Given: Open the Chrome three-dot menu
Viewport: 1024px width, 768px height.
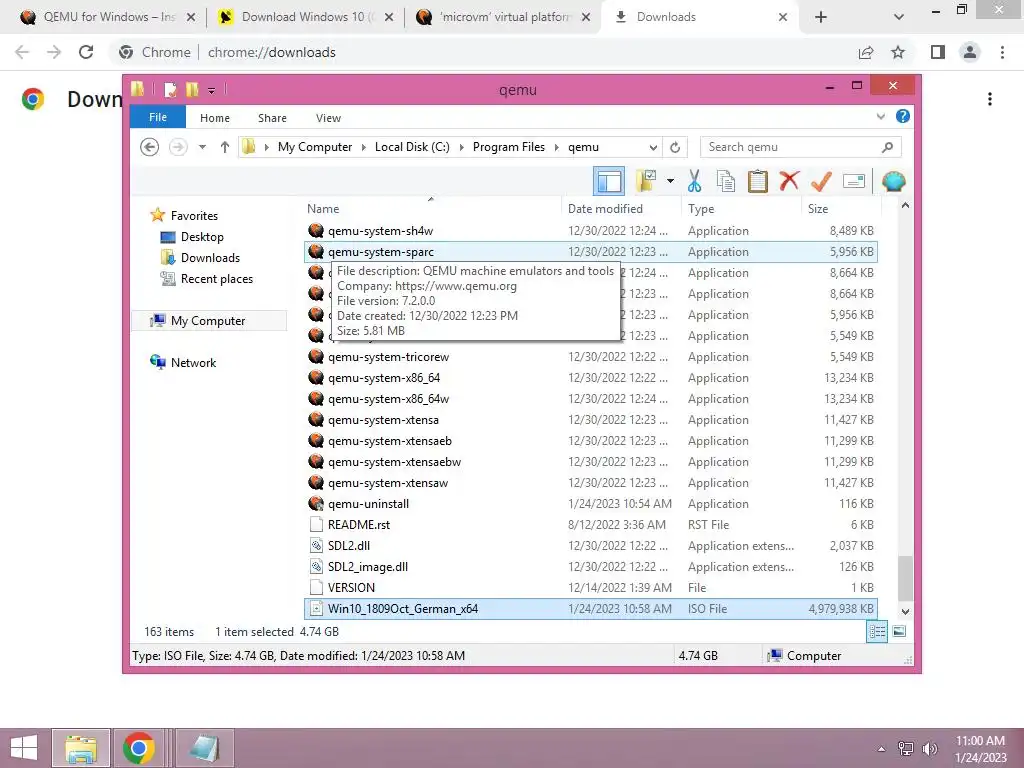Looking at the screenshot, I should [1002, 52].
